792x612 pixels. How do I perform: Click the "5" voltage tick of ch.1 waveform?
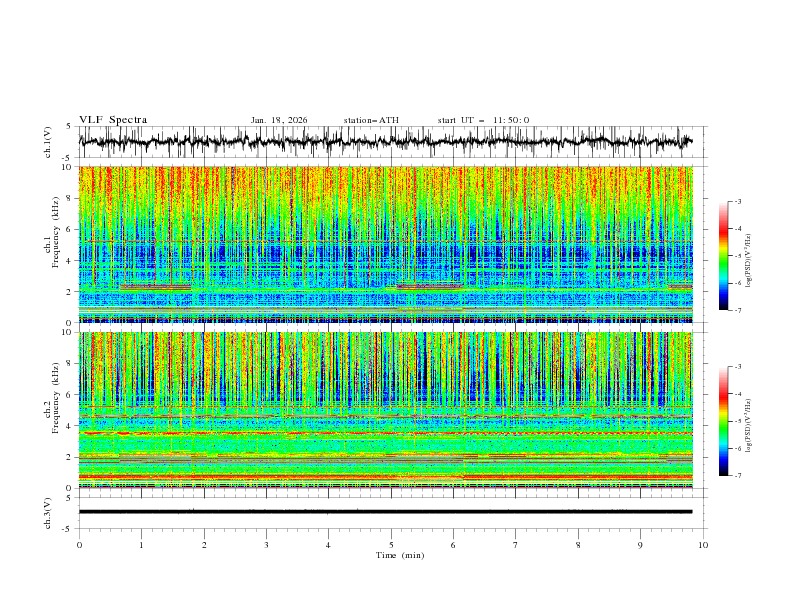click(x=70, y=126)
